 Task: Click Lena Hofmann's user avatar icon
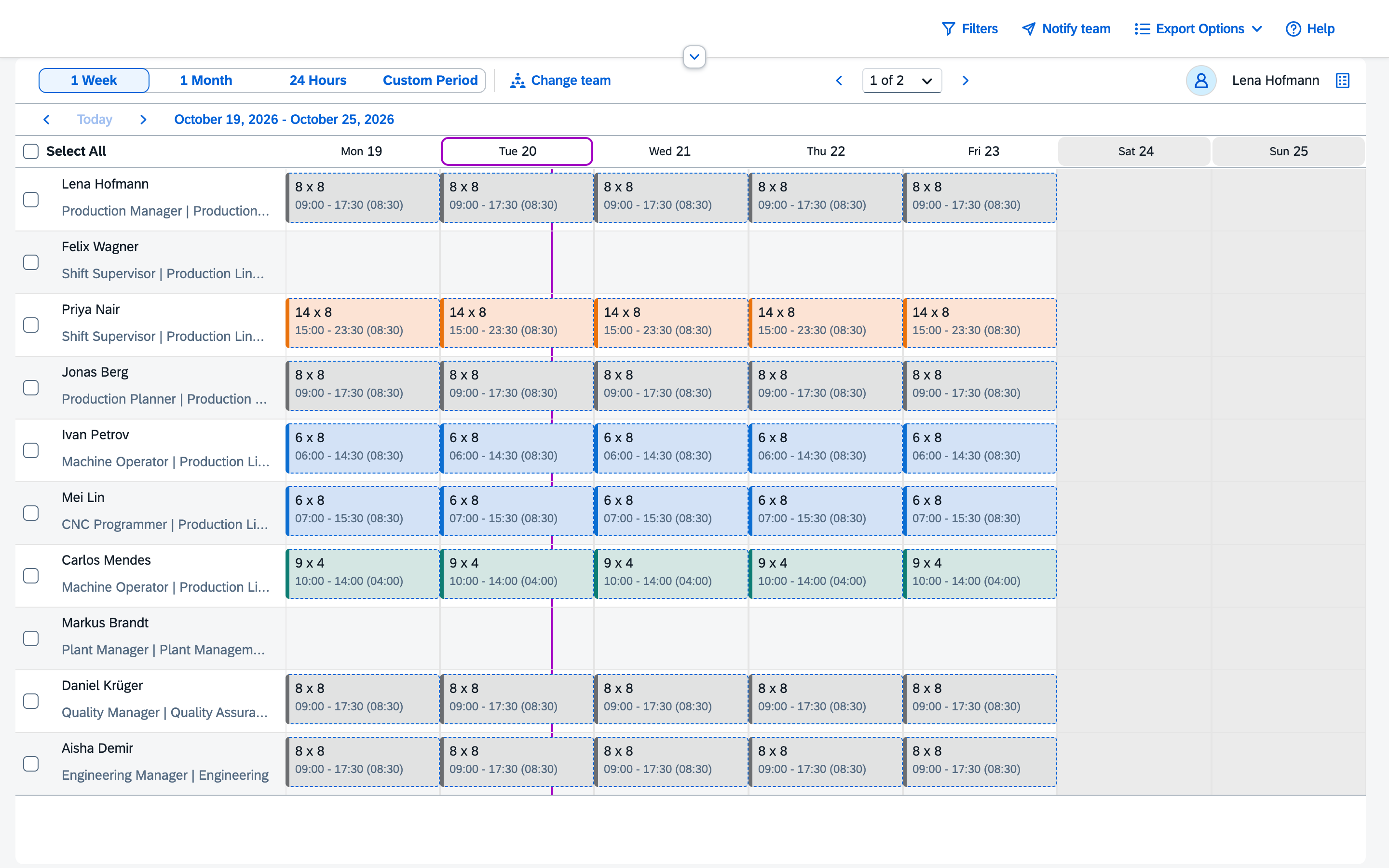click(x=1201, y=81)
